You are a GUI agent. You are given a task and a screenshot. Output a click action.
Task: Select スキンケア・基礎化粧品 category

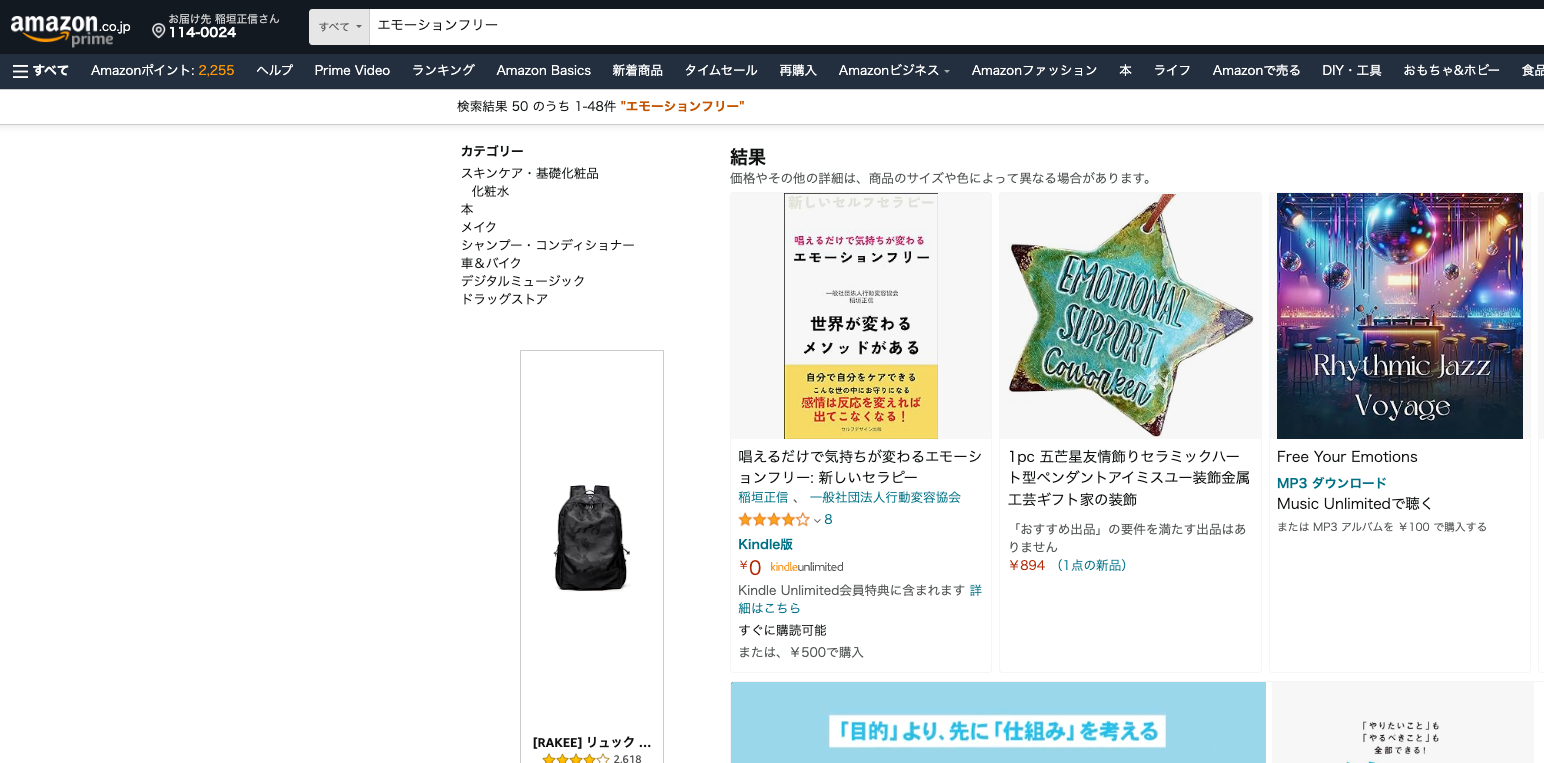529,173
